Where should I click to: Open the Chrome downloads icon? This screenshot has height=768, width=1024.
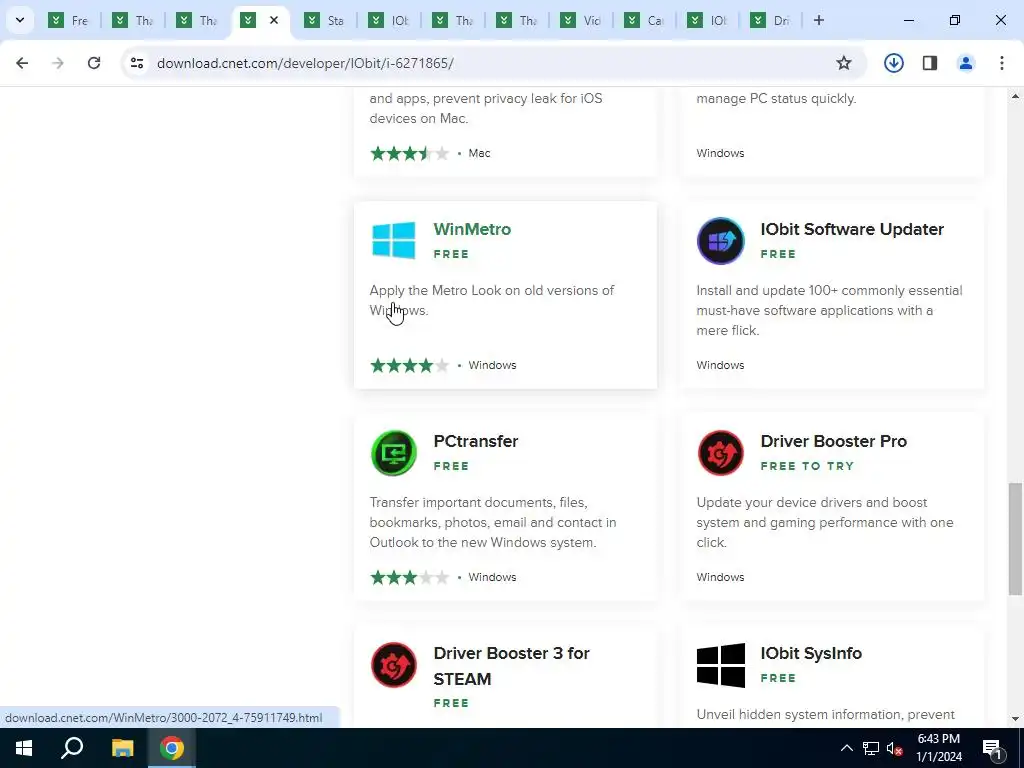tap(893, 63)
